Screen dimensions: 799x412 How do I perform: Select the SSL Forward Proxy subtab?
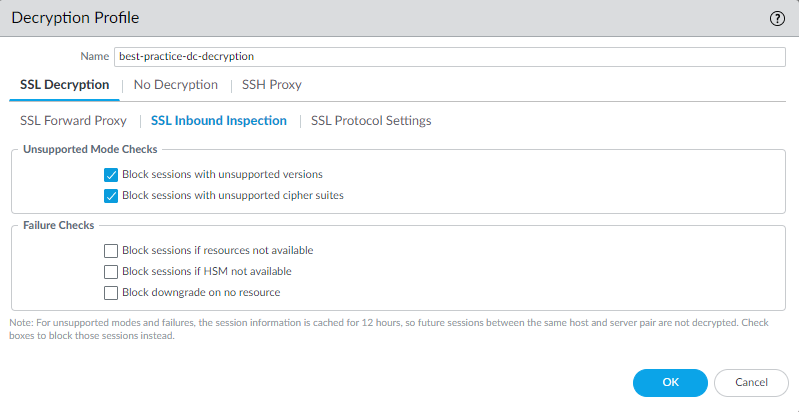pos(74,121)
